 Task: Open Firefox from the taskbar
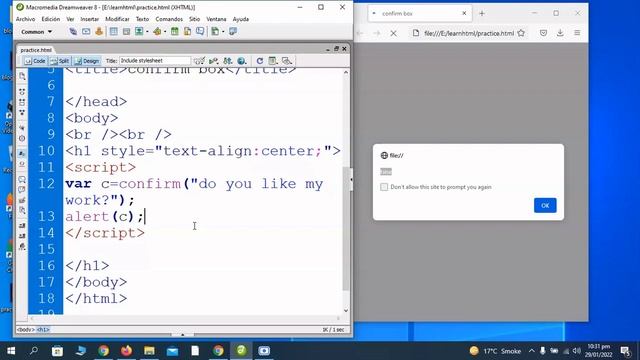(x=127, y=351)
